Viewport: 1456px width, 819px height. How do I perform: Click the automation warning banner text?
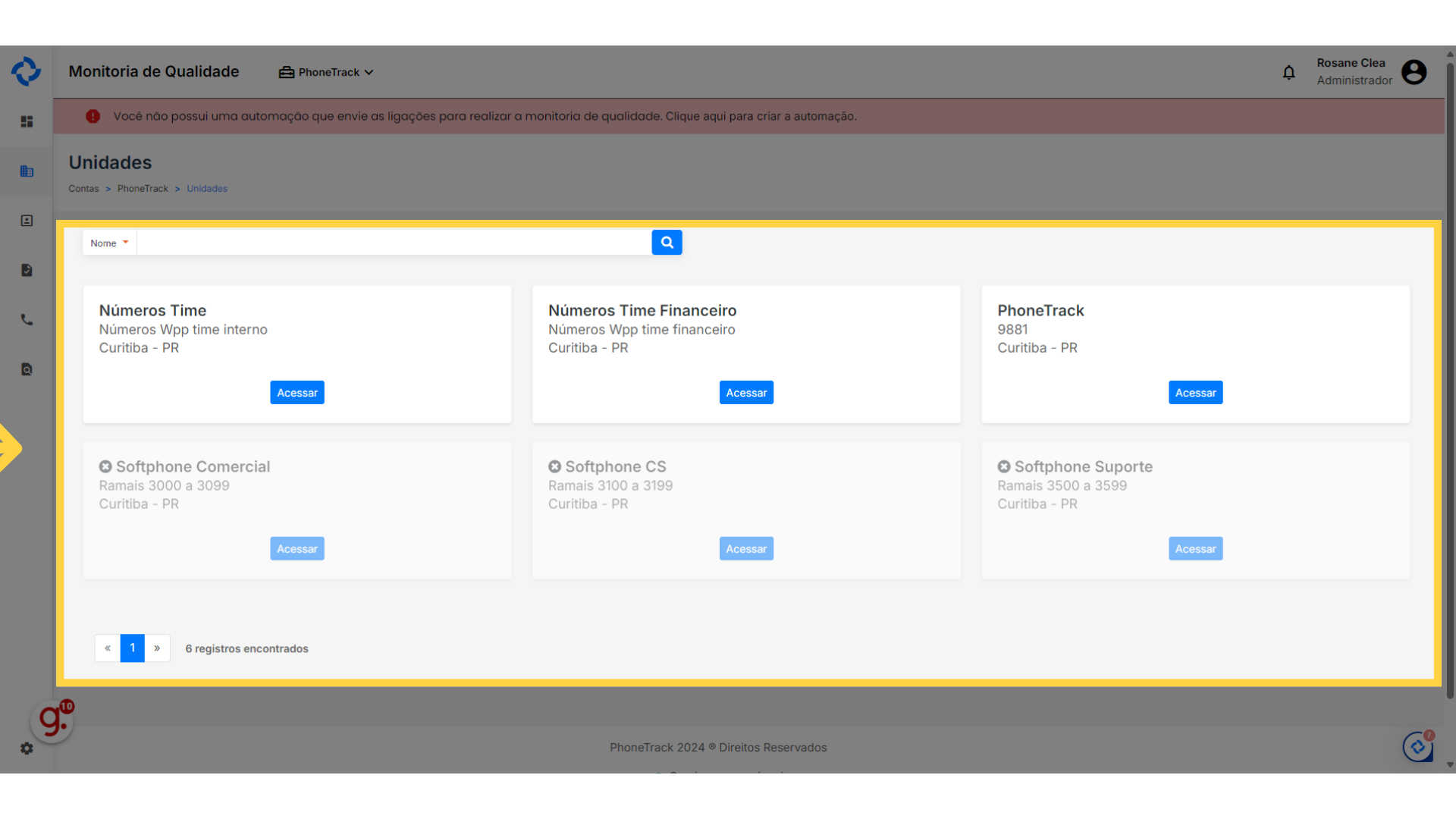point(485,116)
